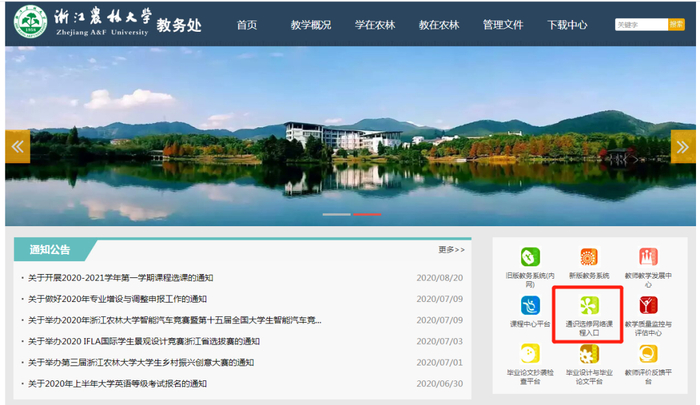Show previous banner slide with left arrow
The height and width of the screenshot is (405, 700).
point(17,146)
